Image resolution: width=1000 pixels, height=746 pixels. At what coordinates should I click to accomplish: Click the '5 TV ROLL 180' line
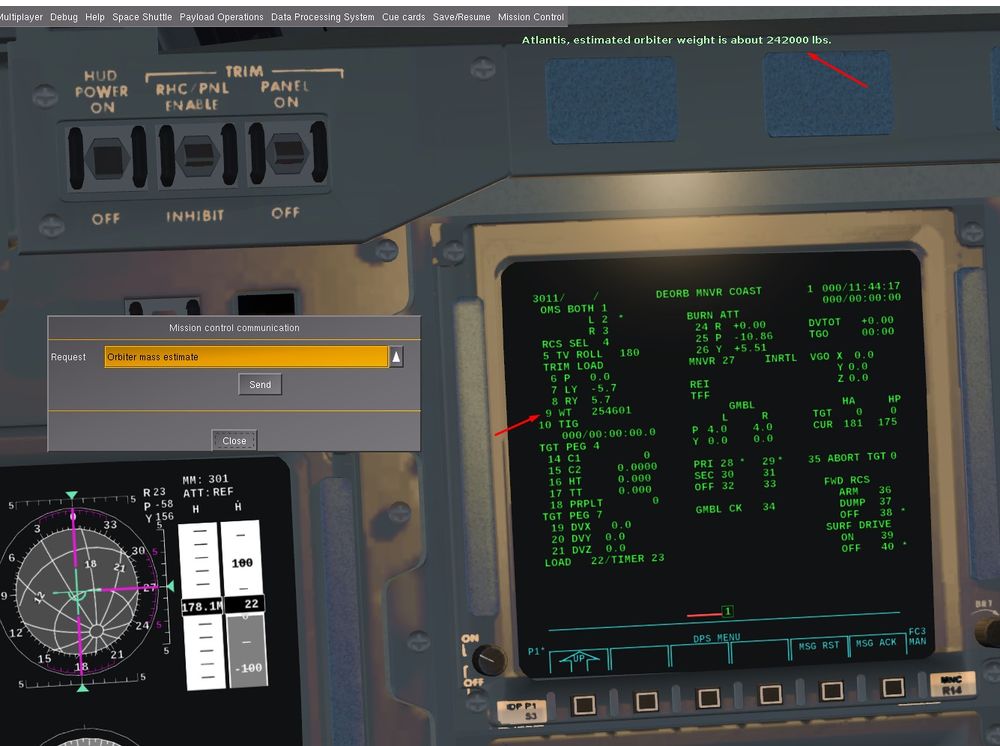(591, 354)
